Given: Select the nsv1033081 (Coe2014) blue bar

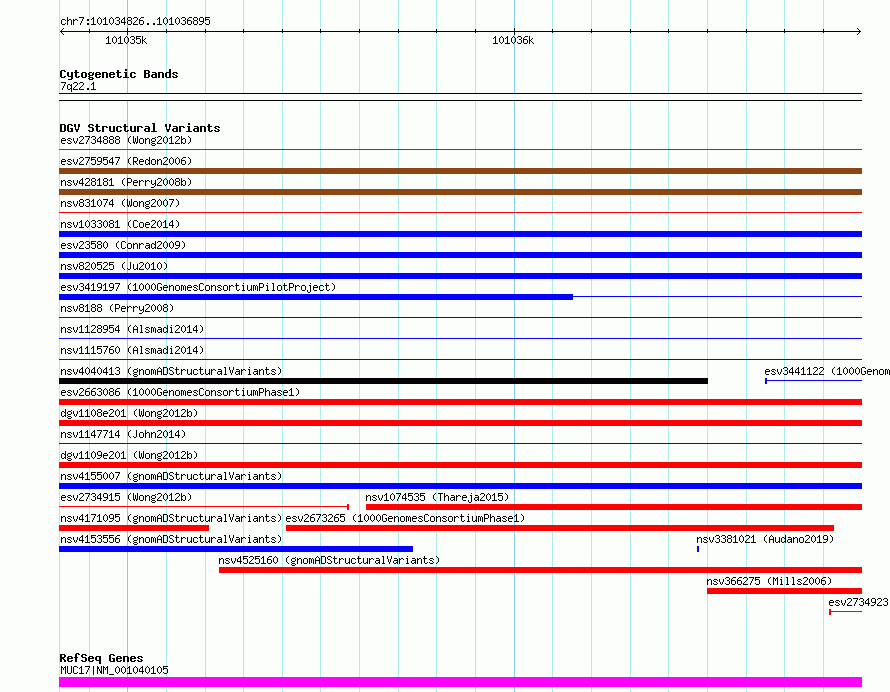Looking at the screenshot, I should pos(460,234).
